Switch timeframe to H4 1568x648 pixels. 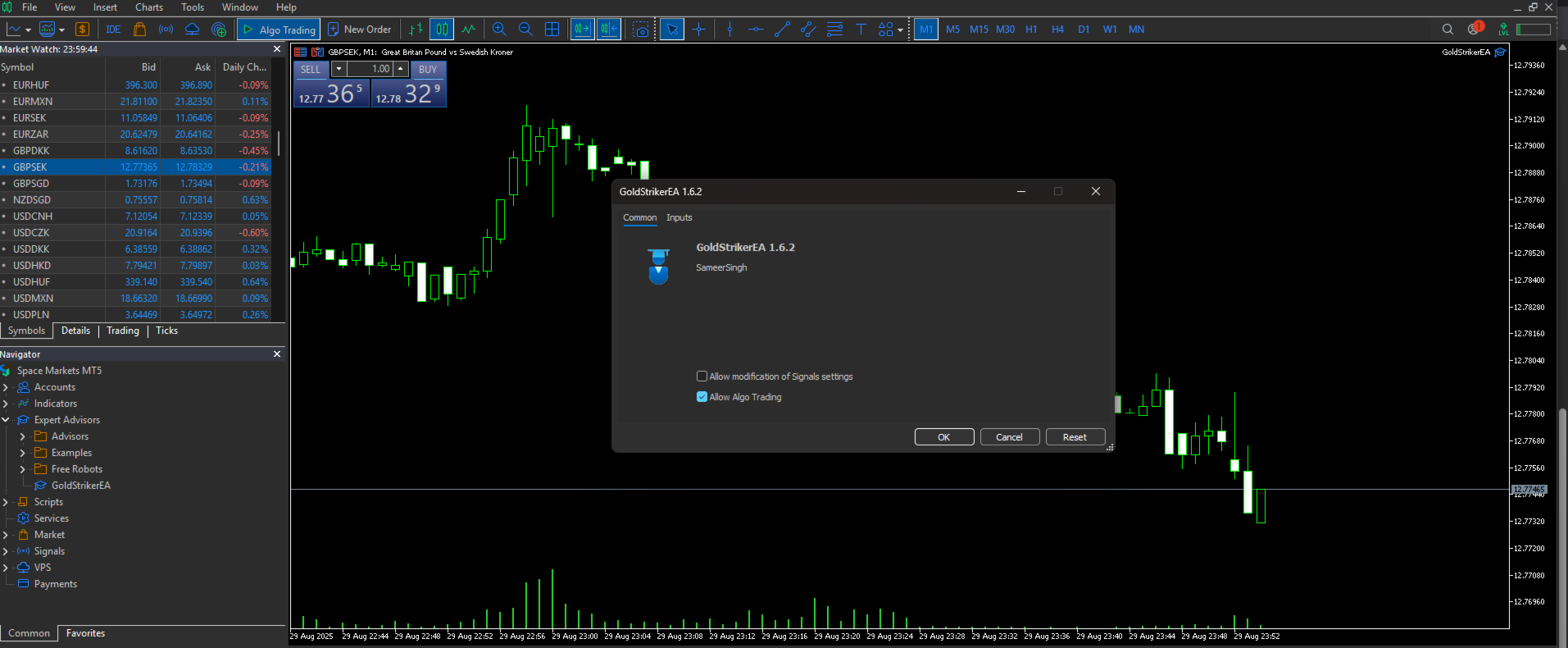[1057, 30]
